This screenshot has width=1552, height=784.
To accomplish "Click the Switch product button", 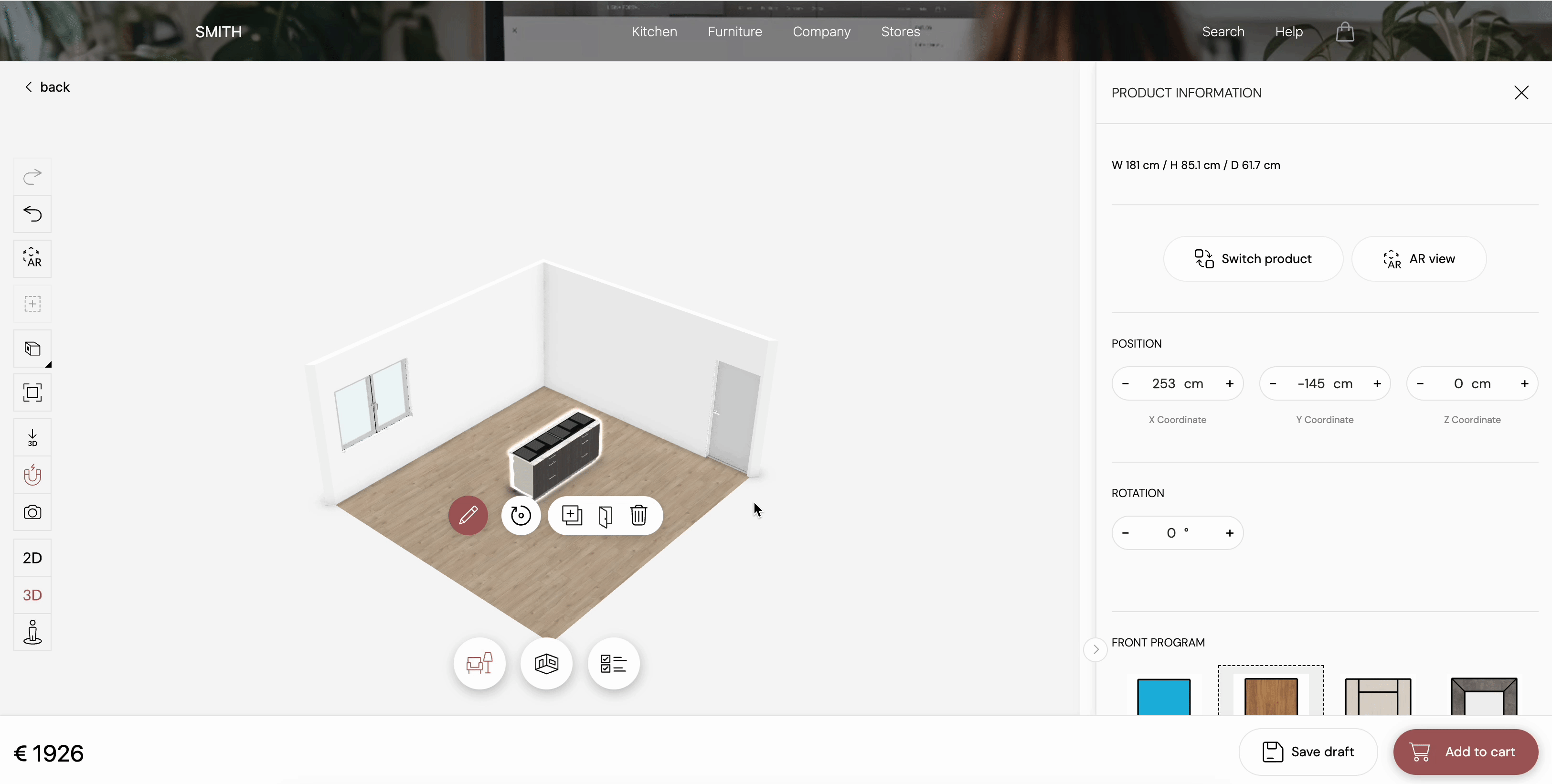I will click(1253, 258).
